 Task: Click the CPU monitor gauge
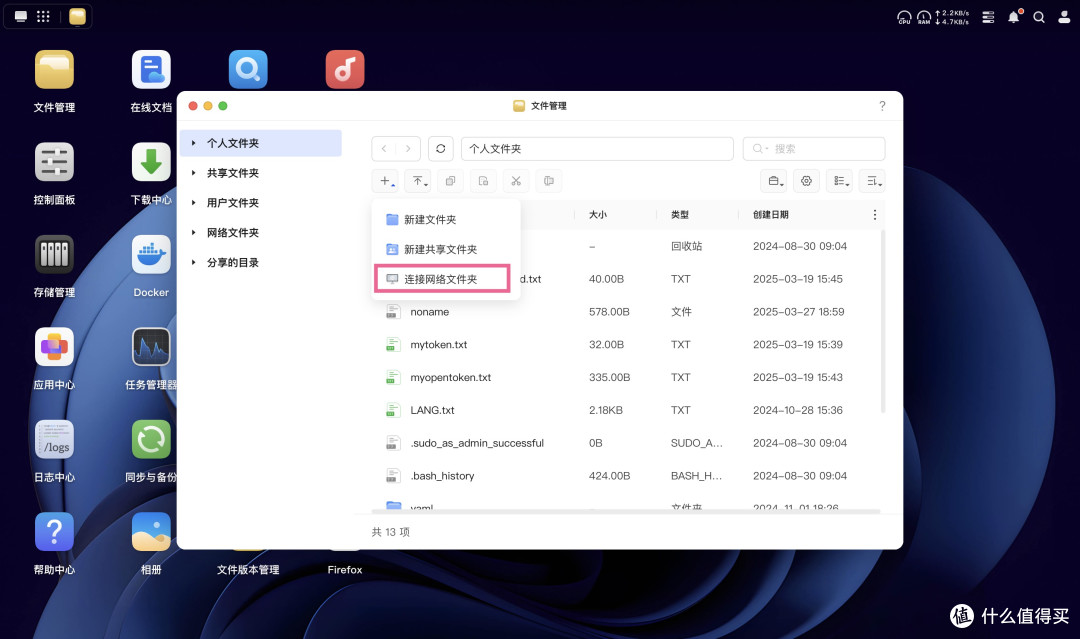coord(904,17)
